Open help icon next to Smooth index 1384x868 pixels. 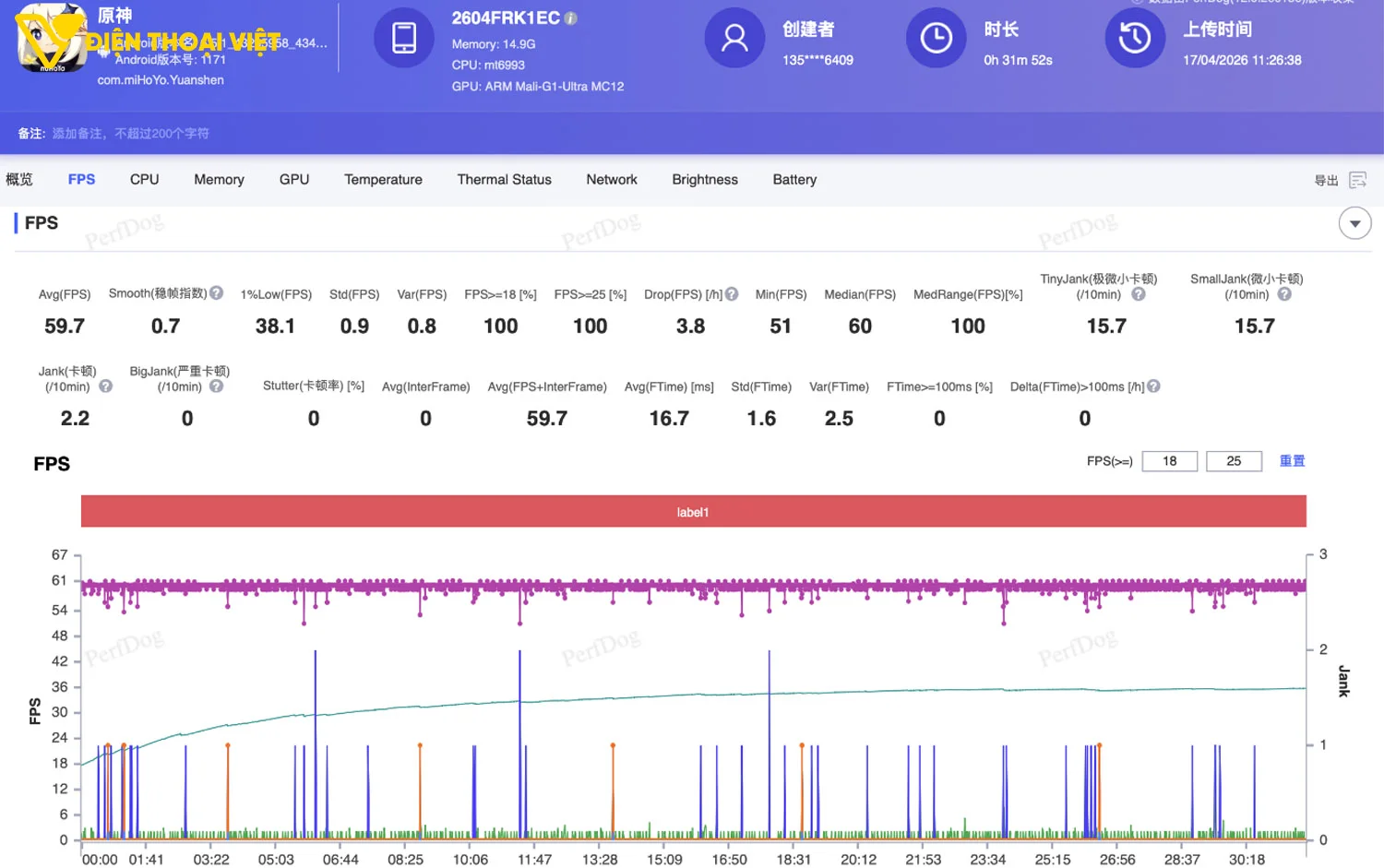click(217, 293)
